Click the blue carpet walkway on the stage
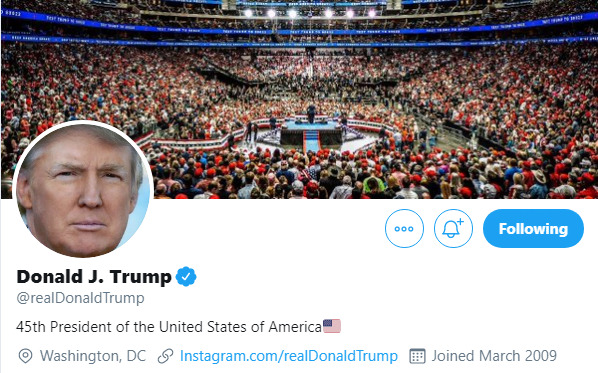 (312, 141)
